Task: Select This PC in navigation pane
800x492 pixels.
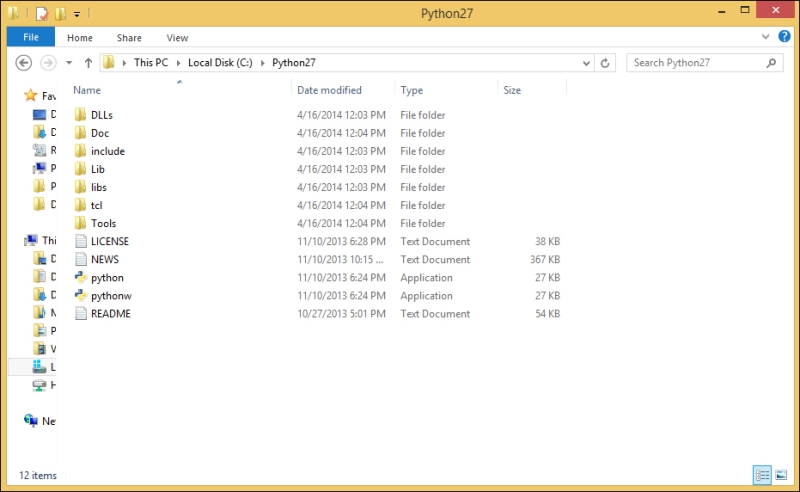Action: tap(41, 240)
